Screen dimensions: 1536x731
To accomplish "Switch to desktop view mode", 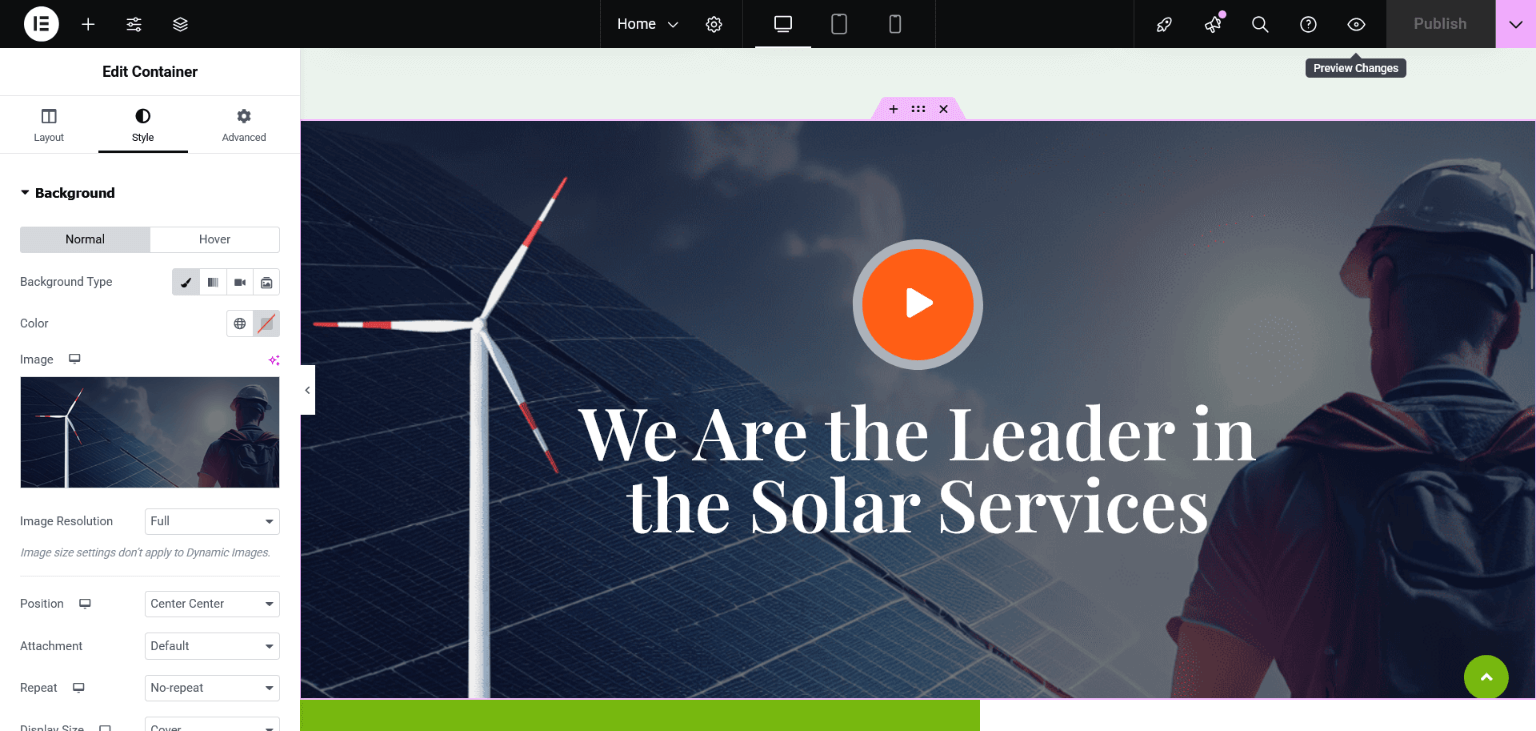I will [x=783, y=24].
